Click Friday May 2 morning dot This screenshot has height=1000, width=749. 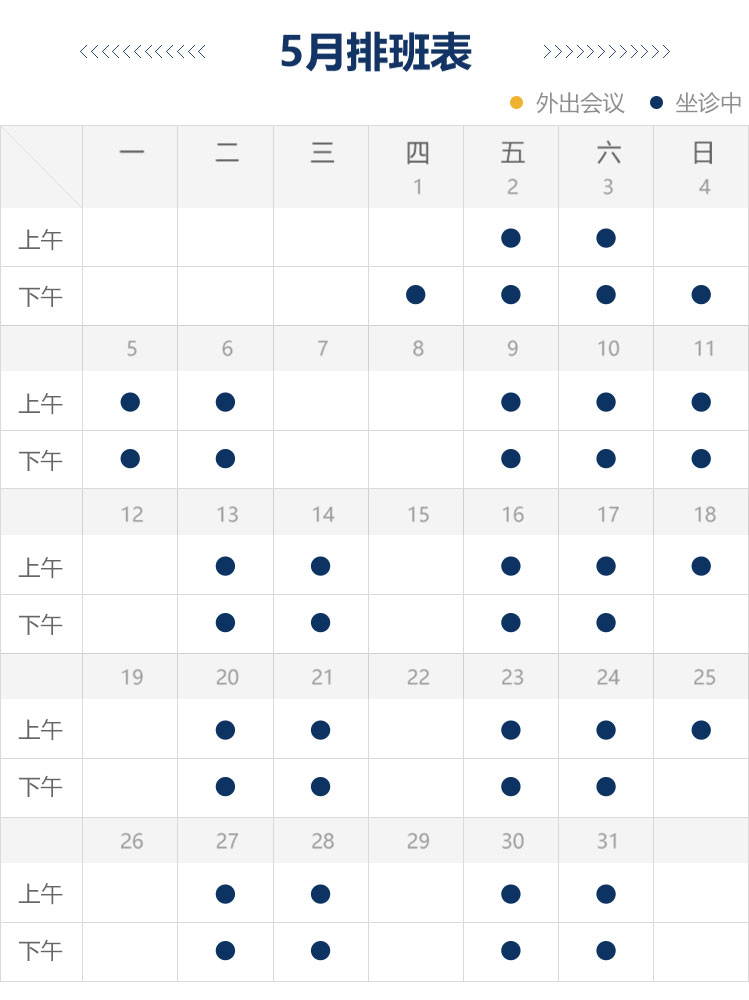coord(511,238)
